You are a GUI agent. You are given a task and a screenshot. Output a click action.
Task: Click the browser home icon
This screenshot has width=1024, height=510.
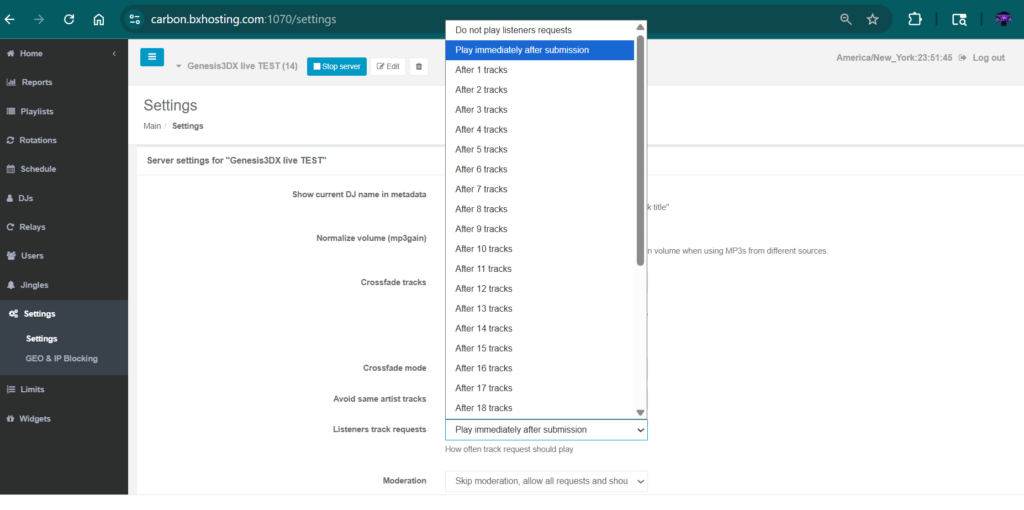tap(98, 19)
